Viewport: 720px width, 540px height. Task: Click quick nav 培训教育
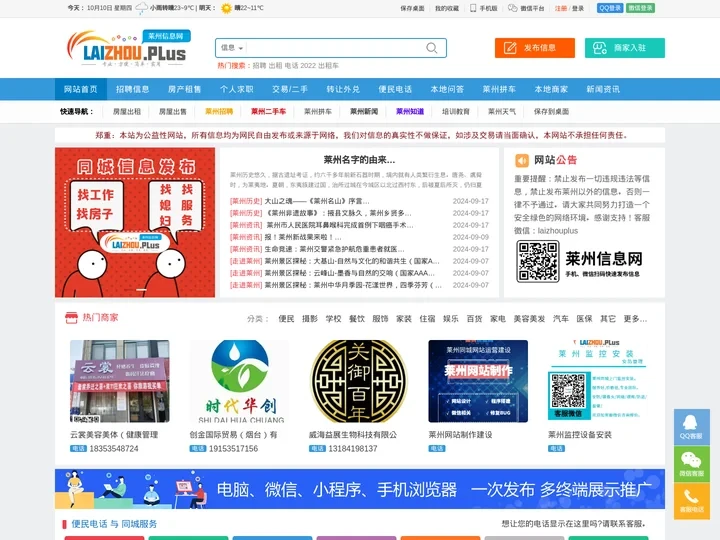click(456, 111)
